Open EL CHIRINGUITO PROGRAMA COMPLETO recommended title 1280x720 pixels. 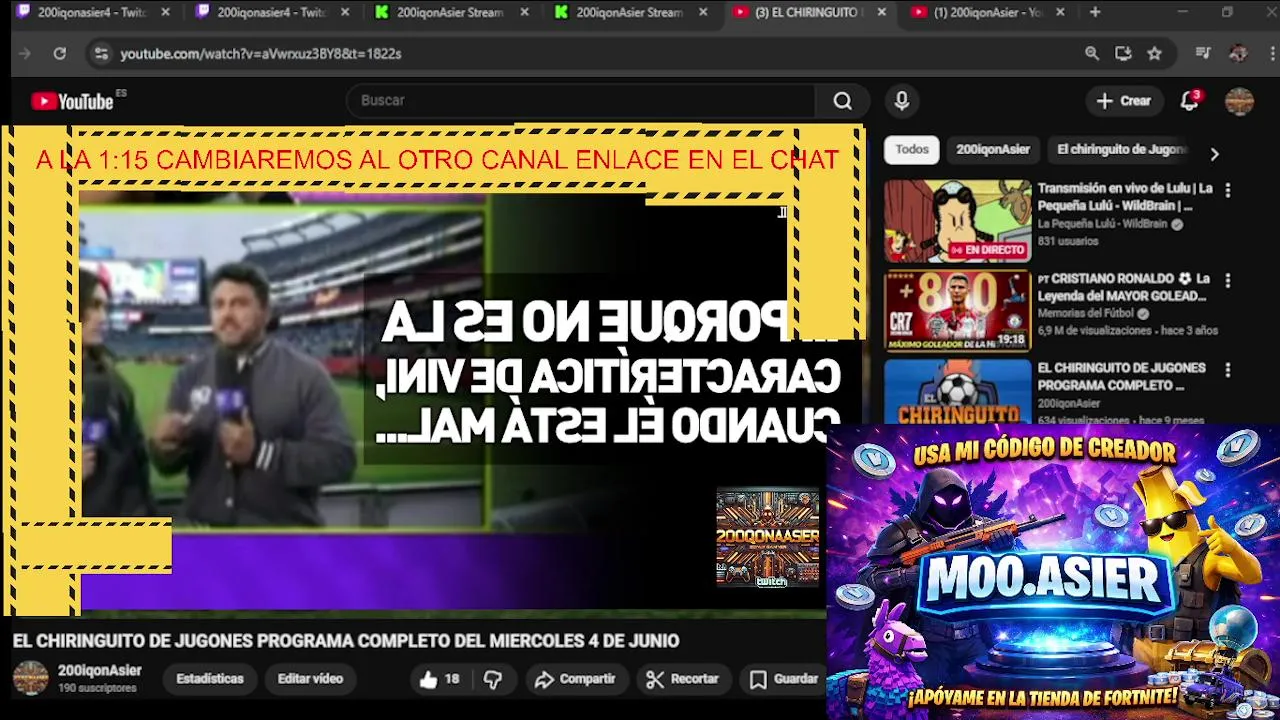coord(1121,377)
